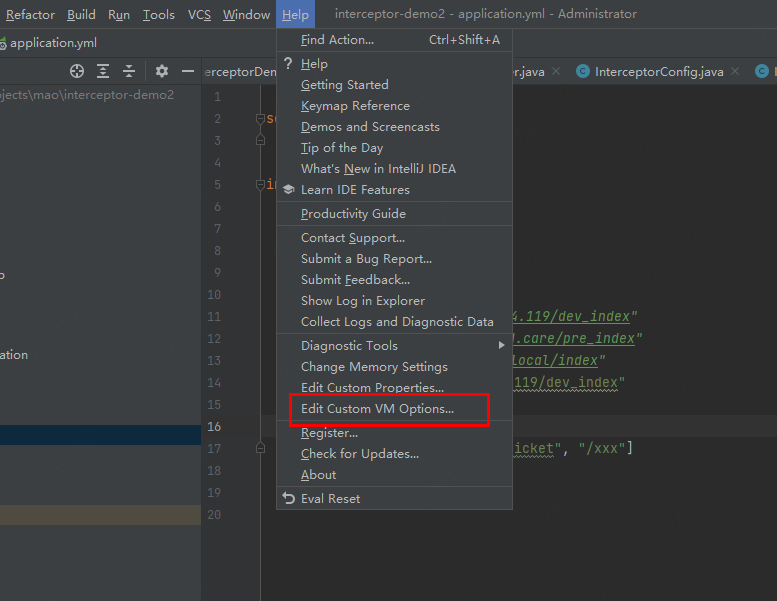
Task: Open the Refactor menu
Action: 30,15
